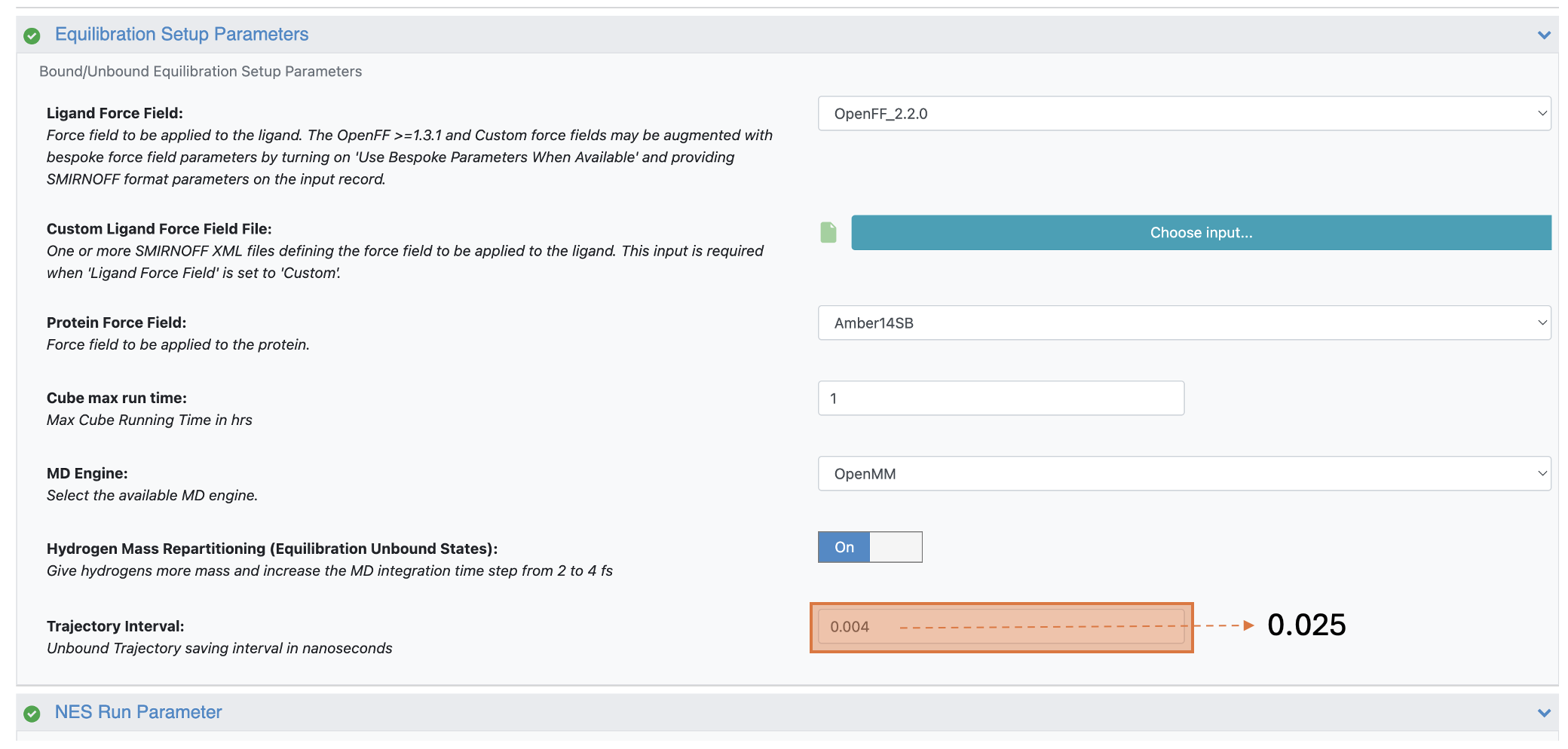Click the Hydrogen Mass Repartitioning label
Image resolution: width=1568 pixels, height=749 pixels.
[x=272, y=549]
